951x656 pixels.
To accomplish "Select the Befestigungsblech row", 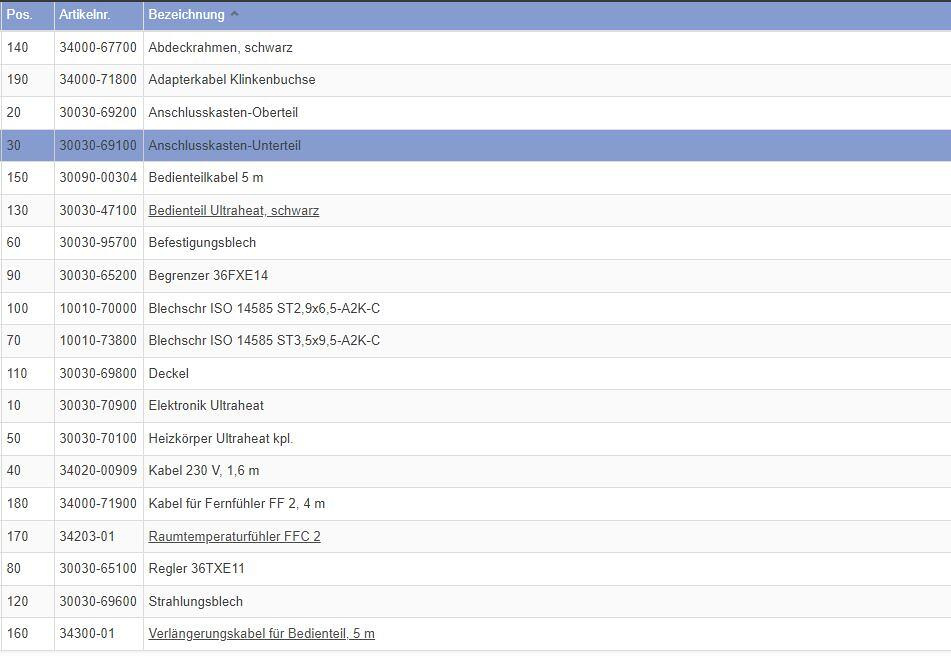I will 202,243.
